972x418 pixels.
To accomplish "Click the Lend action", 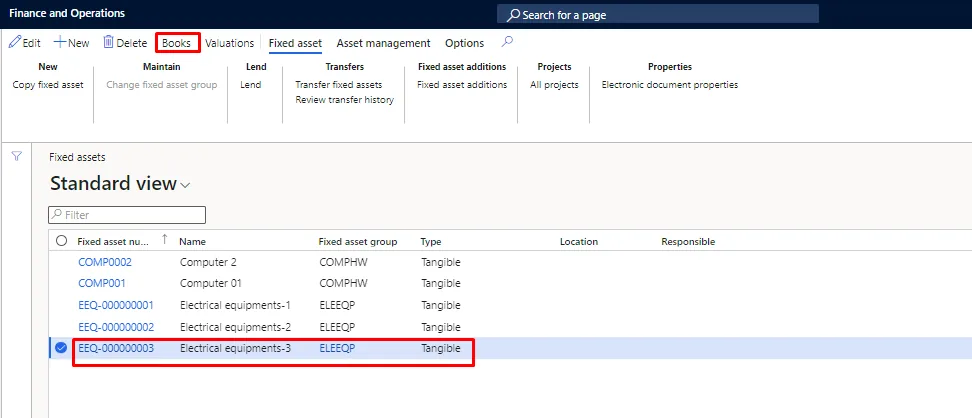I will pyautogui.click(x=250, y=85).
